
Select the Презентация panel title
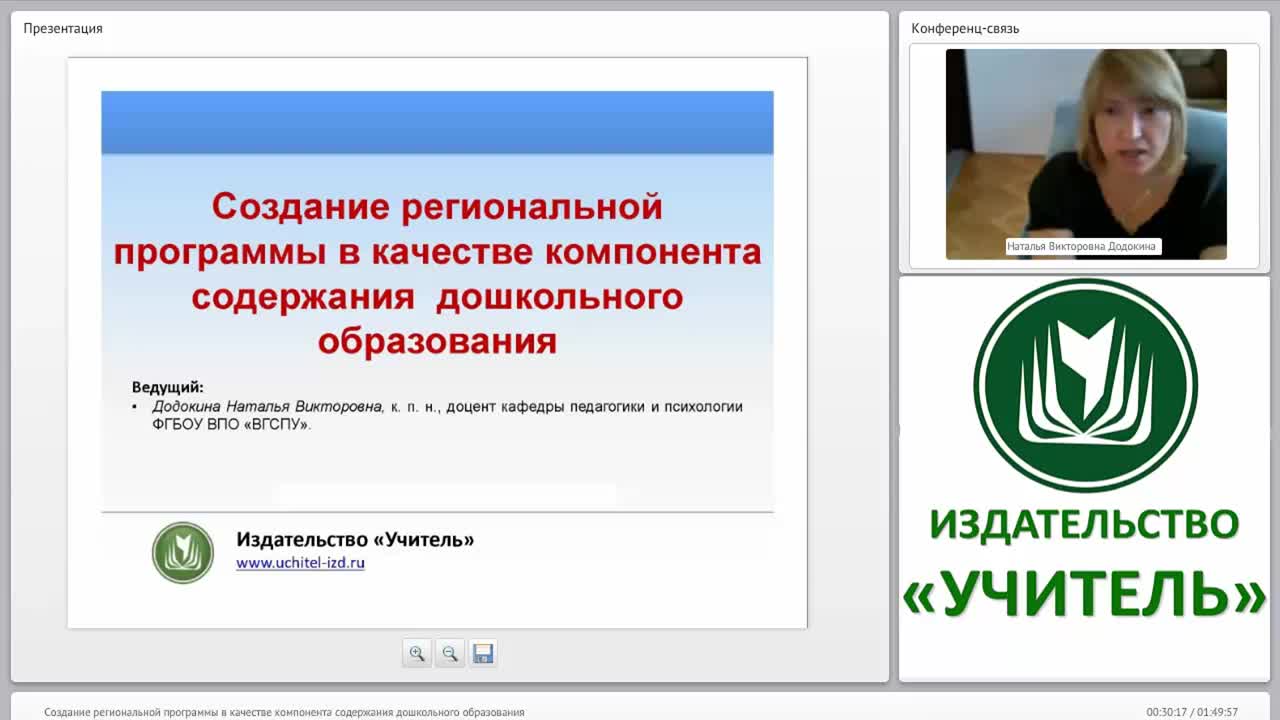coord(63,28)
